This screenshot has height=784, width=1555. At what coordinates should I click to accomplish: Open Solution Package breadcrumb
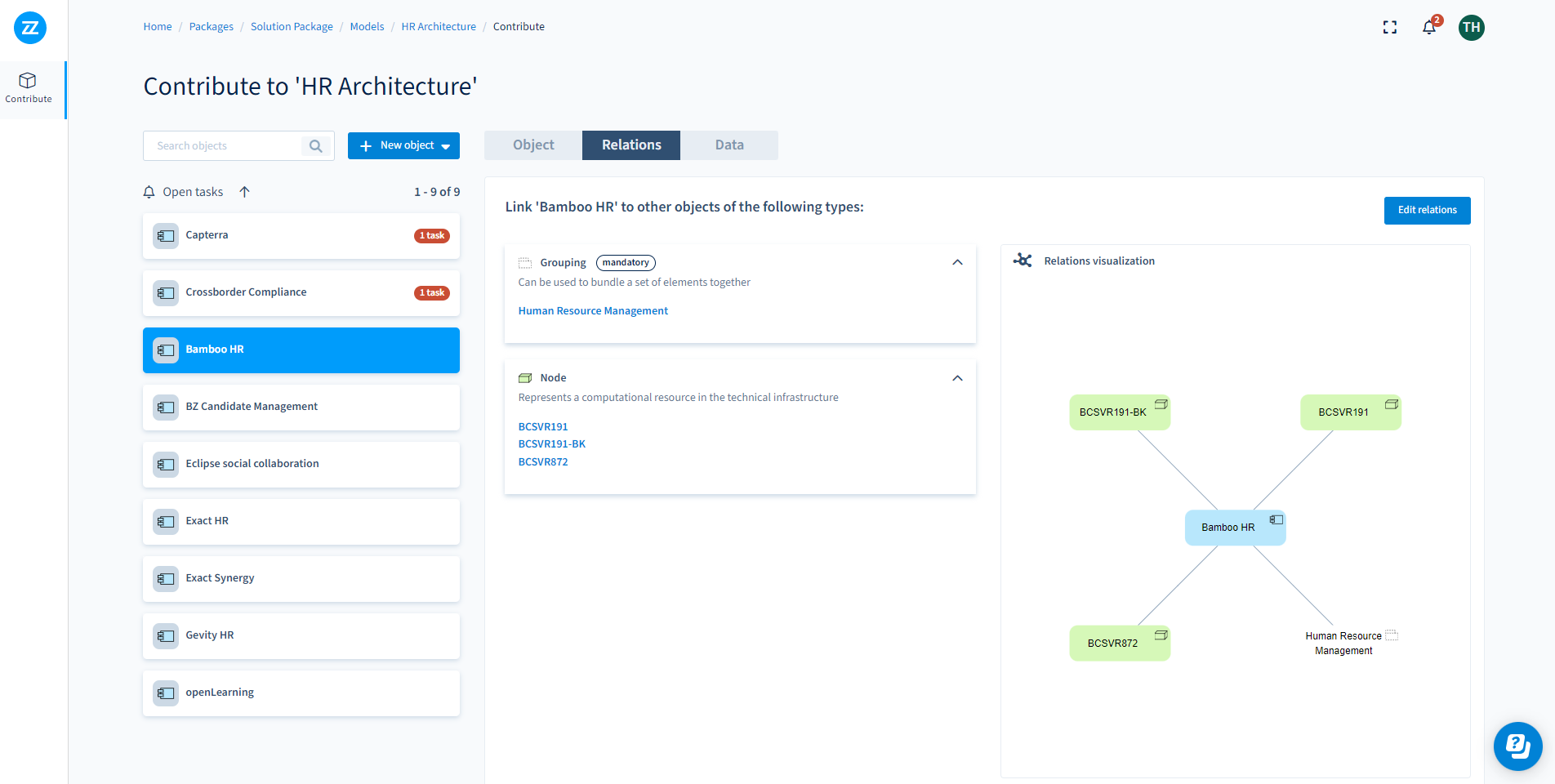(x=292, y=27)
